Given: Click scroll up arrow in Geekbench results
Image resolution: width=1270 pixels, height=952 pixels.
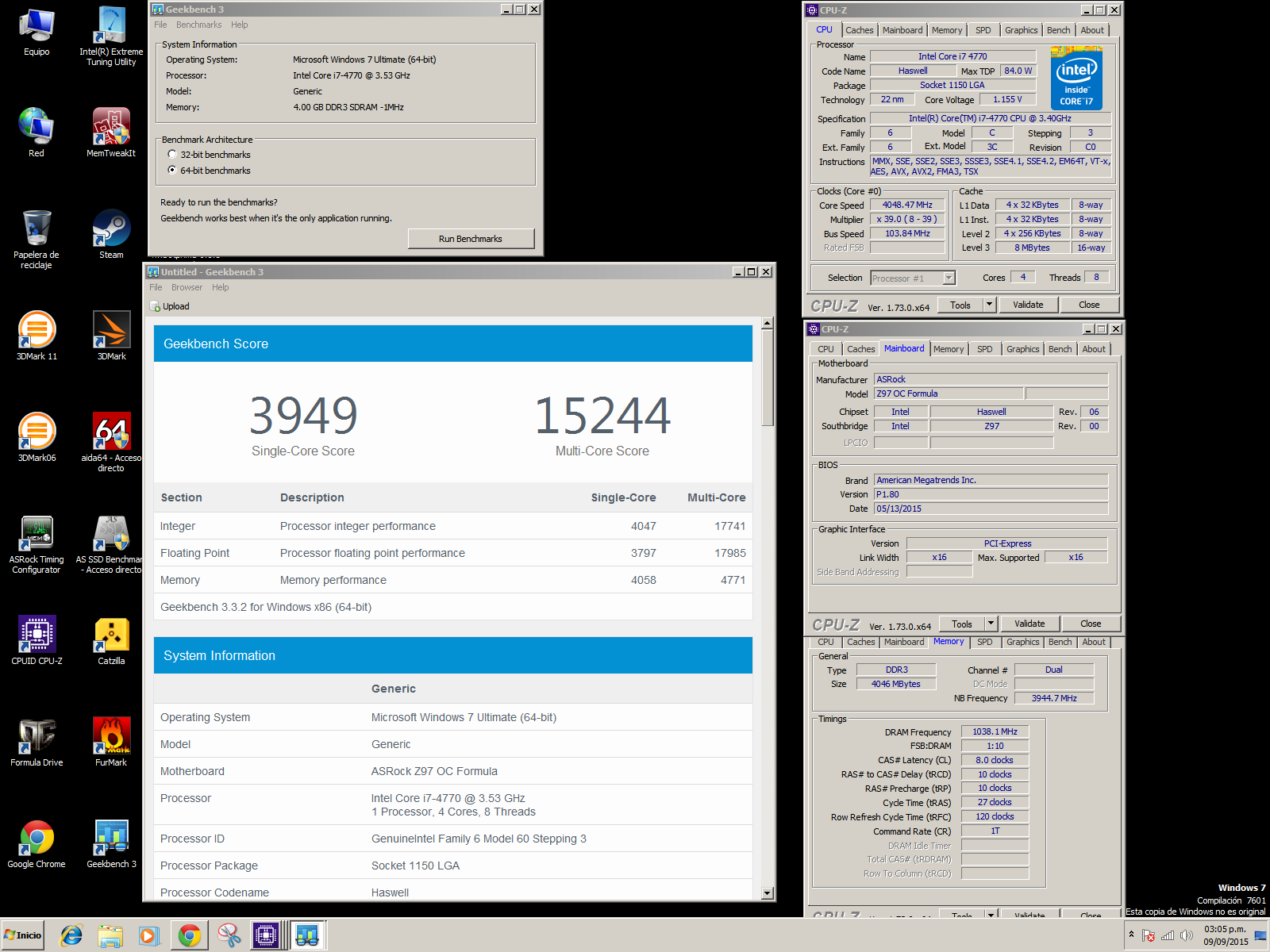Looking at the screenshot, I should tap(767, 324).
